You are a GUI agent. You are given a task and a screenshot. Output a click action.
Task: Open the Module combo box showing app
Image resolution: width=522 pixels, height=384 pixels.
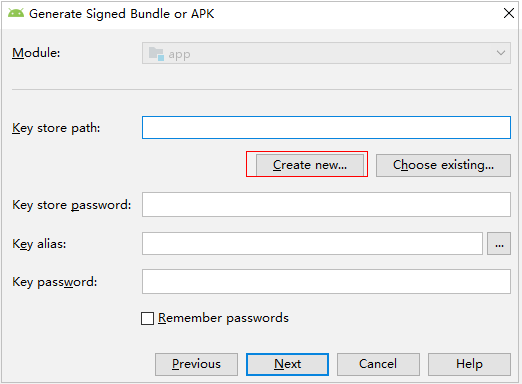click(326, 53)
